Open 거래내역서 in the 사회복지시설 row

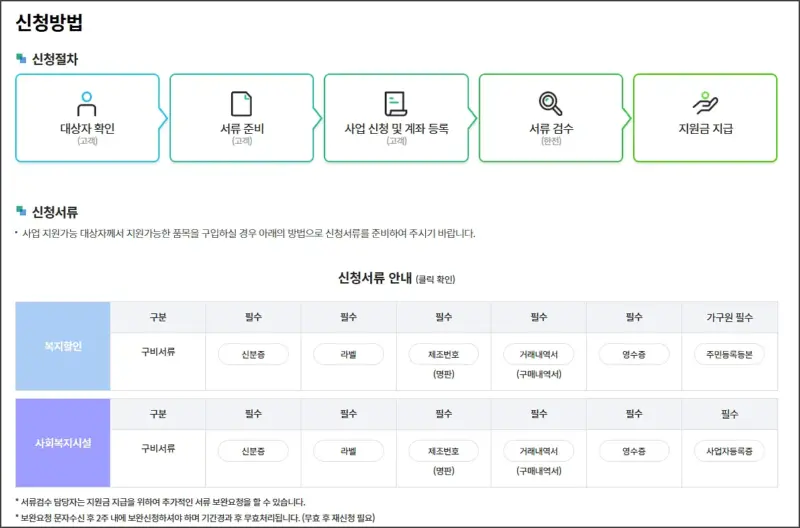pyautogui.click(x=539, y=451)
